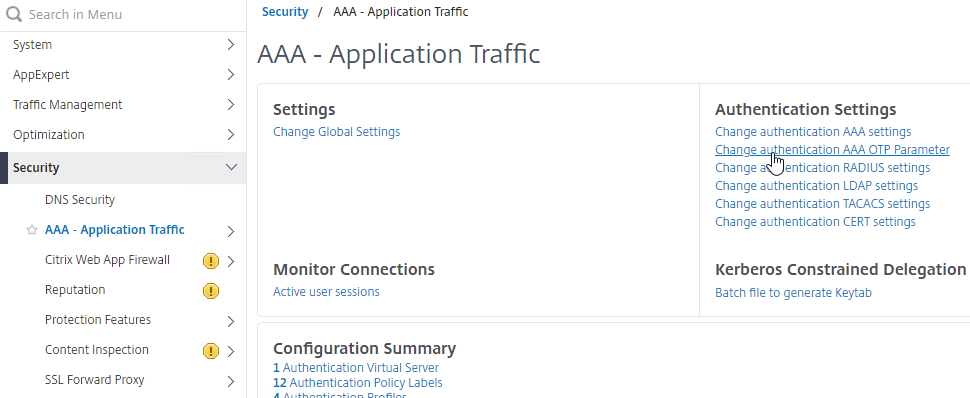Click warning icon next to Citrix Web App Firewall
The height and width of the screenshot is (398, 970).
(211, 261)
